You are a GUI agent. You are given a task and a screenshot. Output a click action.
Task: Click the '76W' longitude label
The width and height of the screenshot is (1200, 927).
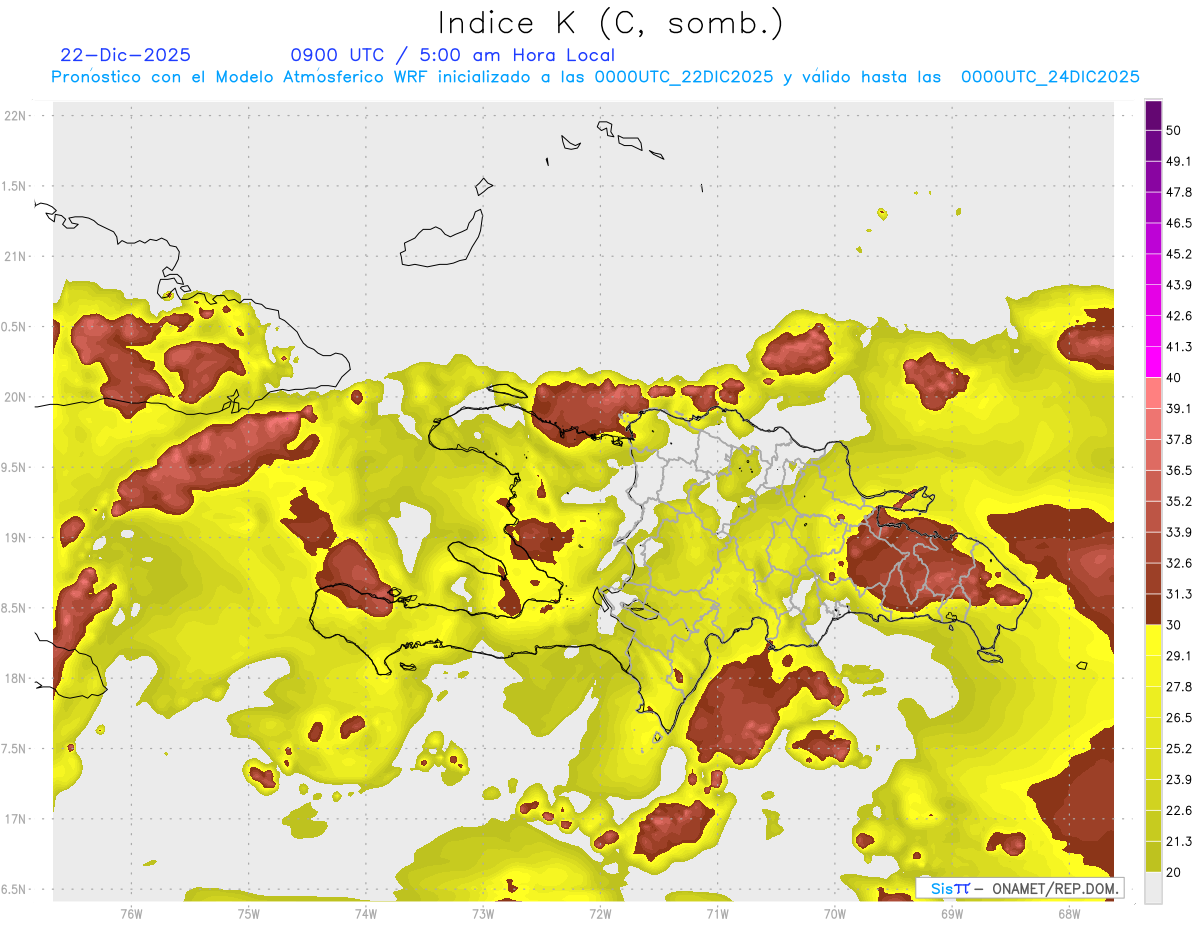(x=131, y=913)
